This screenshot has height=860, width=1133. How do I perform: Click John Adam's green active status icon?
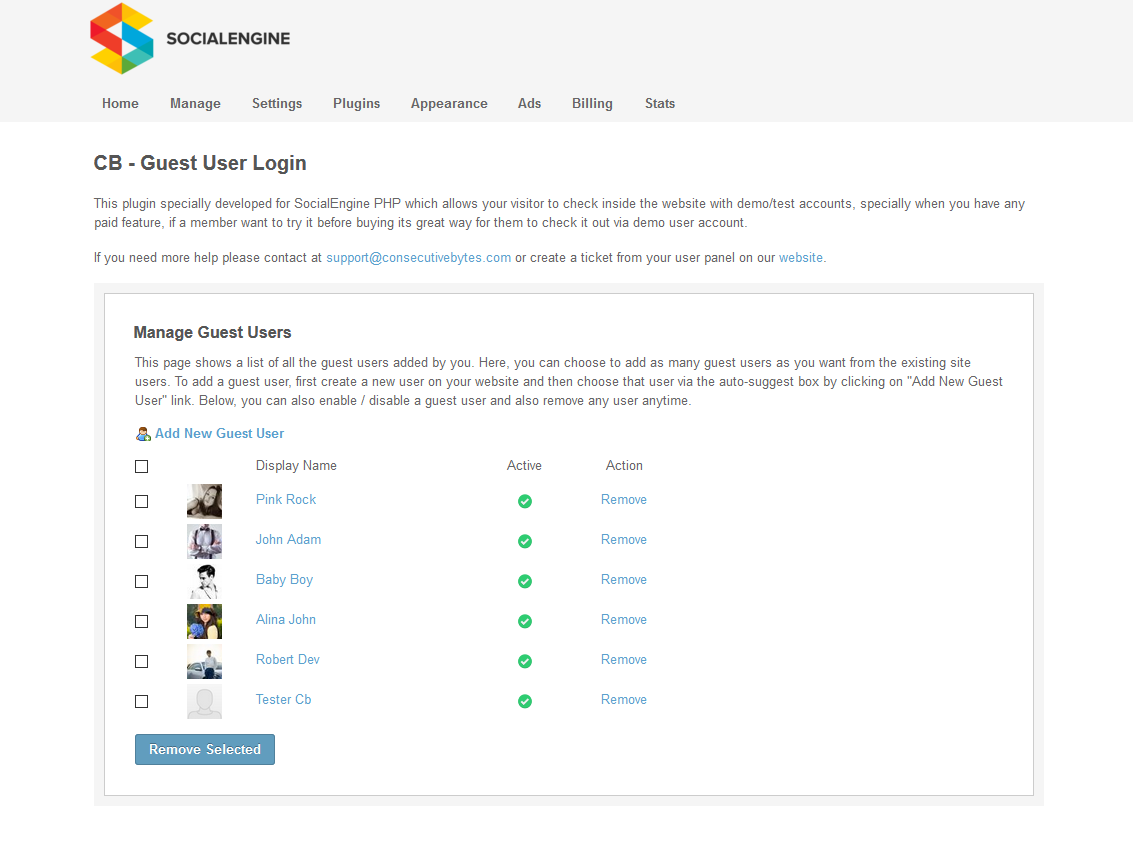coord(524,541)
